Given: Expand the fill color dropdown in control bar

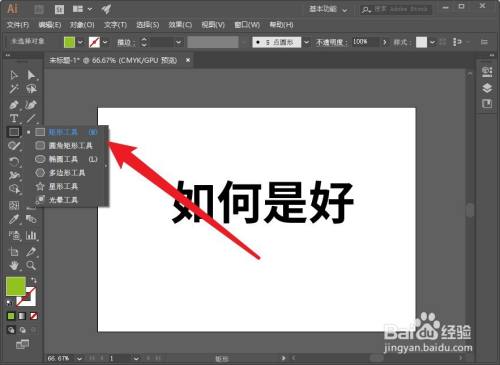Looking at the screenshot, I should click(x=80, y=42).
